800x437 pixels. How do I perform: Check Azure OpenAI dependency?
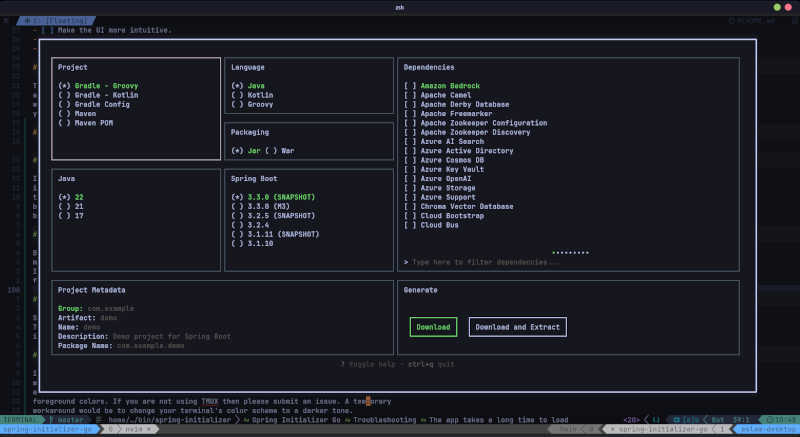click(x=438, y=178)
